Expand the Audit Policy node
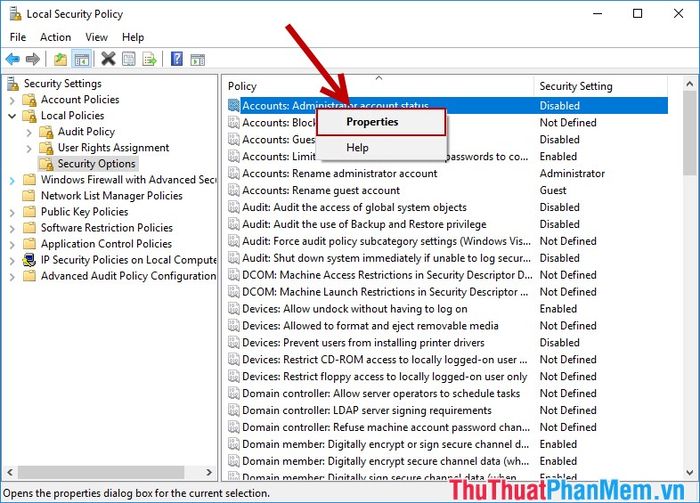 pos(29,133)
